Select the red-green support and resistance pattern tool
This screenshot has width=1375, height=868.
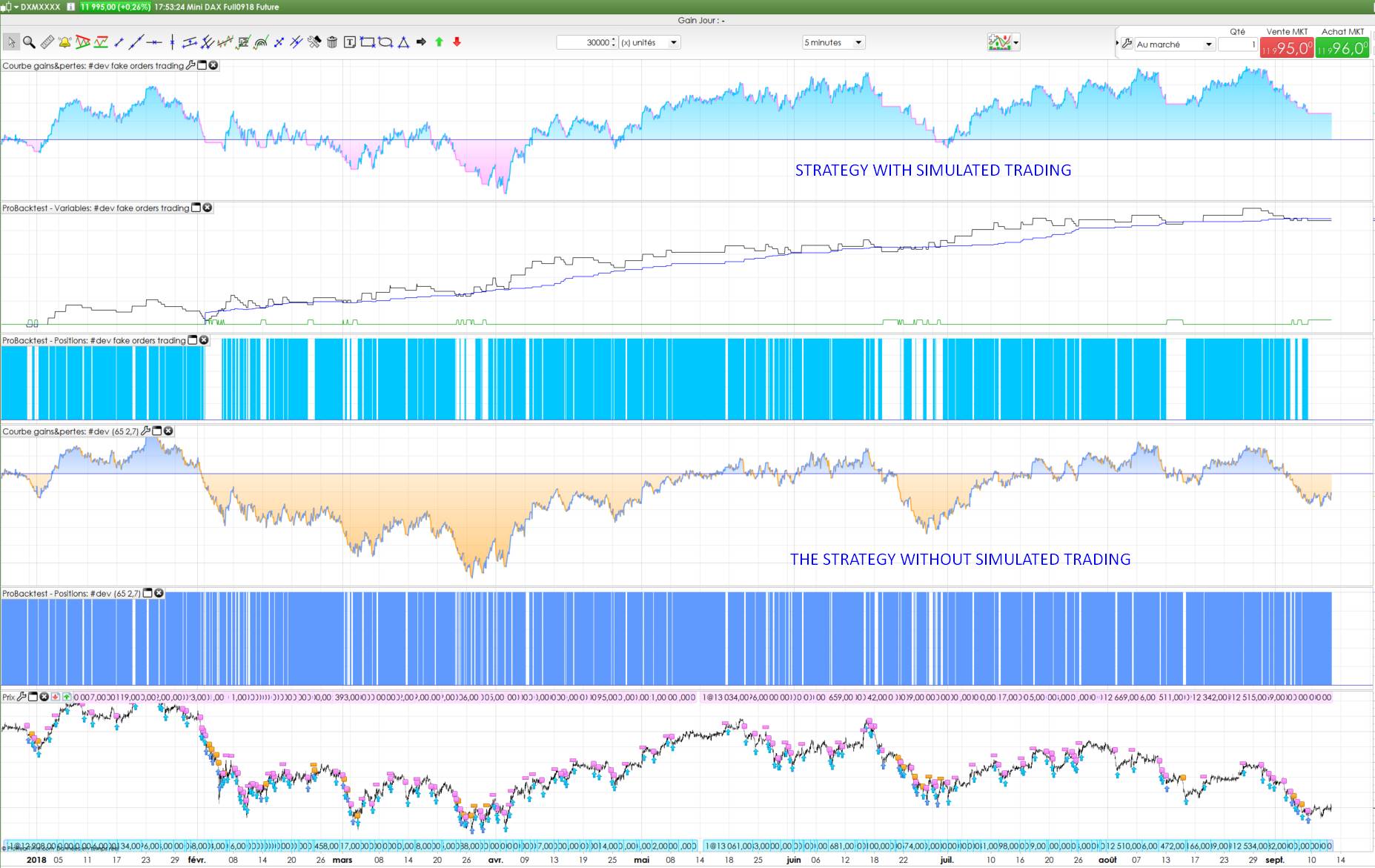101,42
